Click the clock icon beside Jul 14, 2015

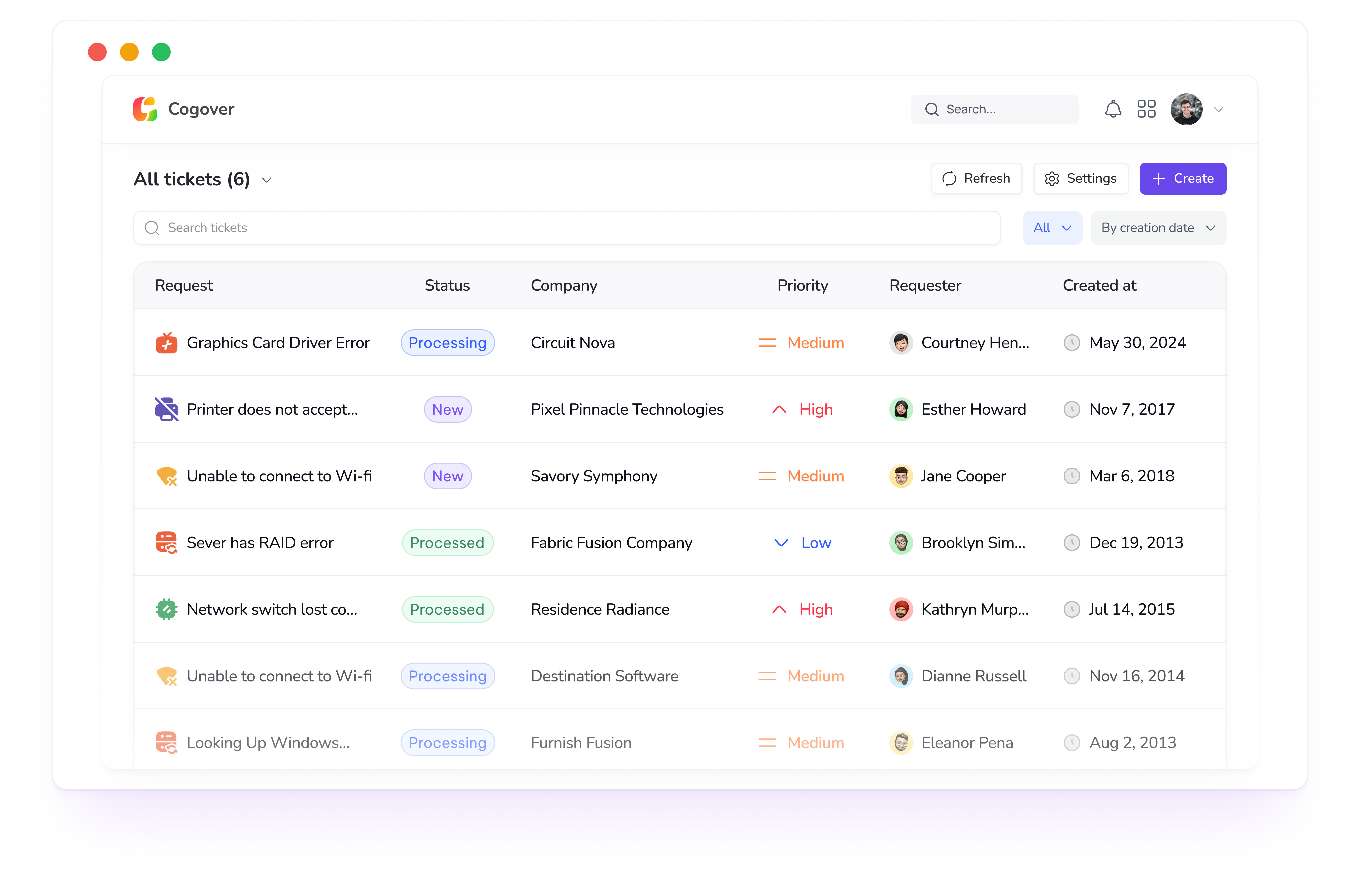tap(1071, 610)
